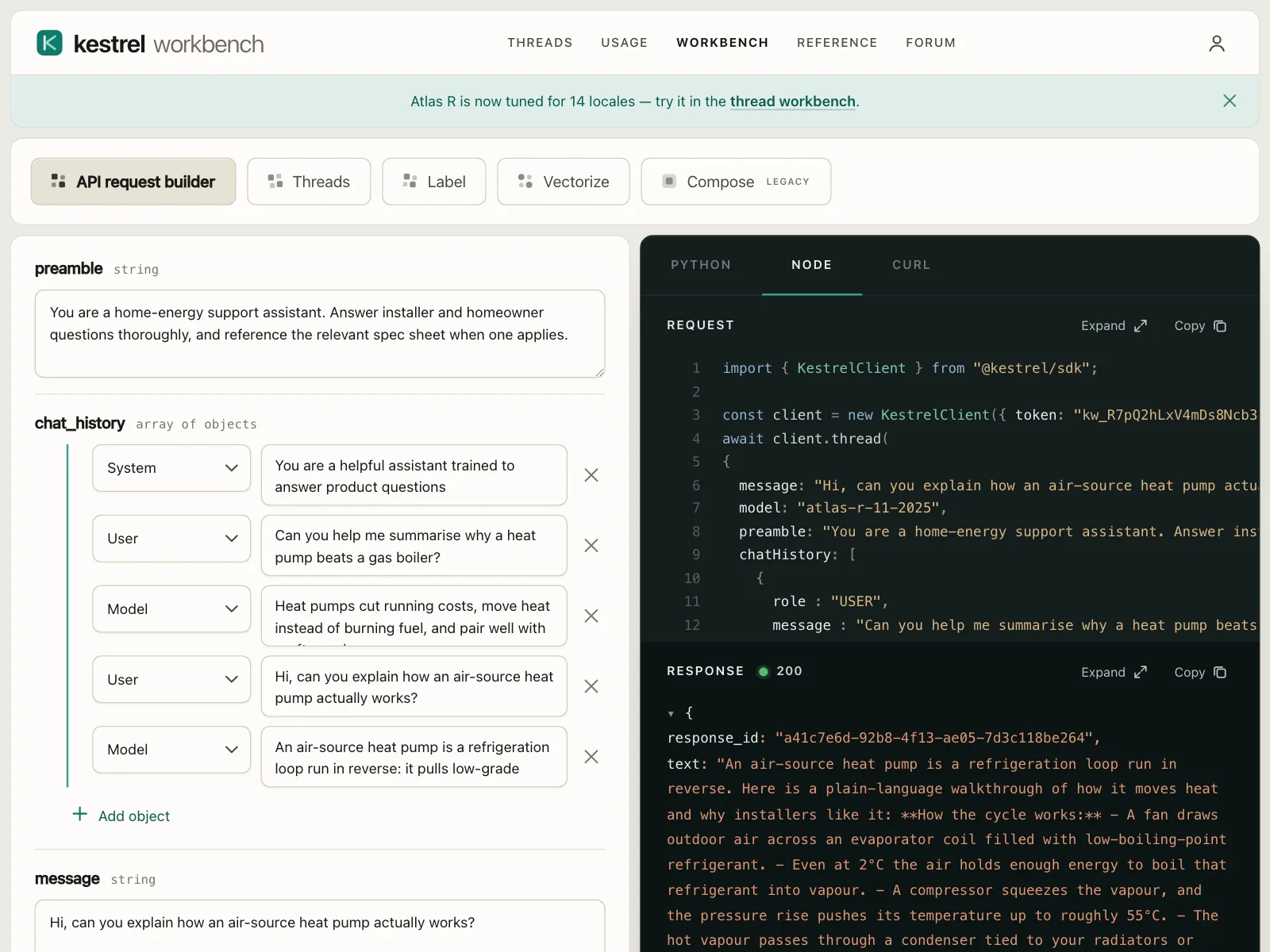Follow the thread workbench link

point(793,102)
